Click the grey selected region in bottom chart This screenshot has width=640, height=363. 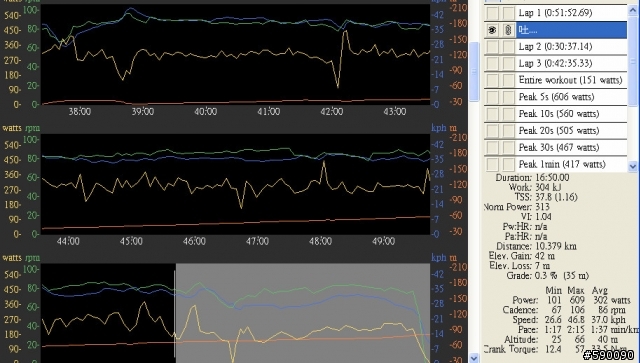click(303, 313)
